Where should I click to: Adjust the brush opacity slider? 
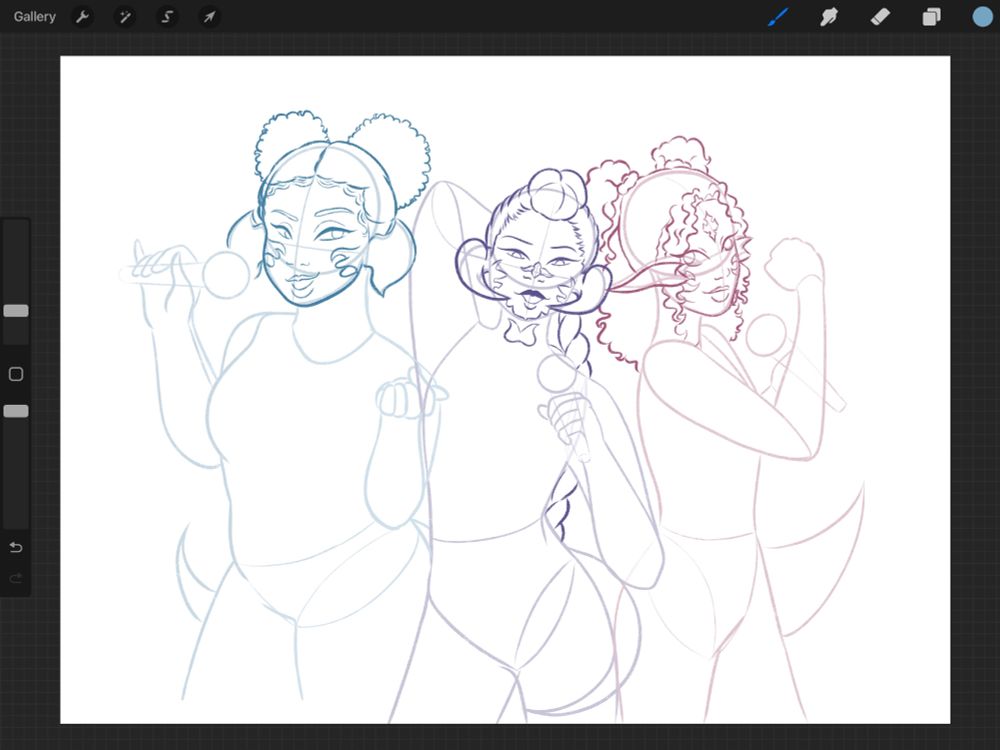tap(14, 410)
